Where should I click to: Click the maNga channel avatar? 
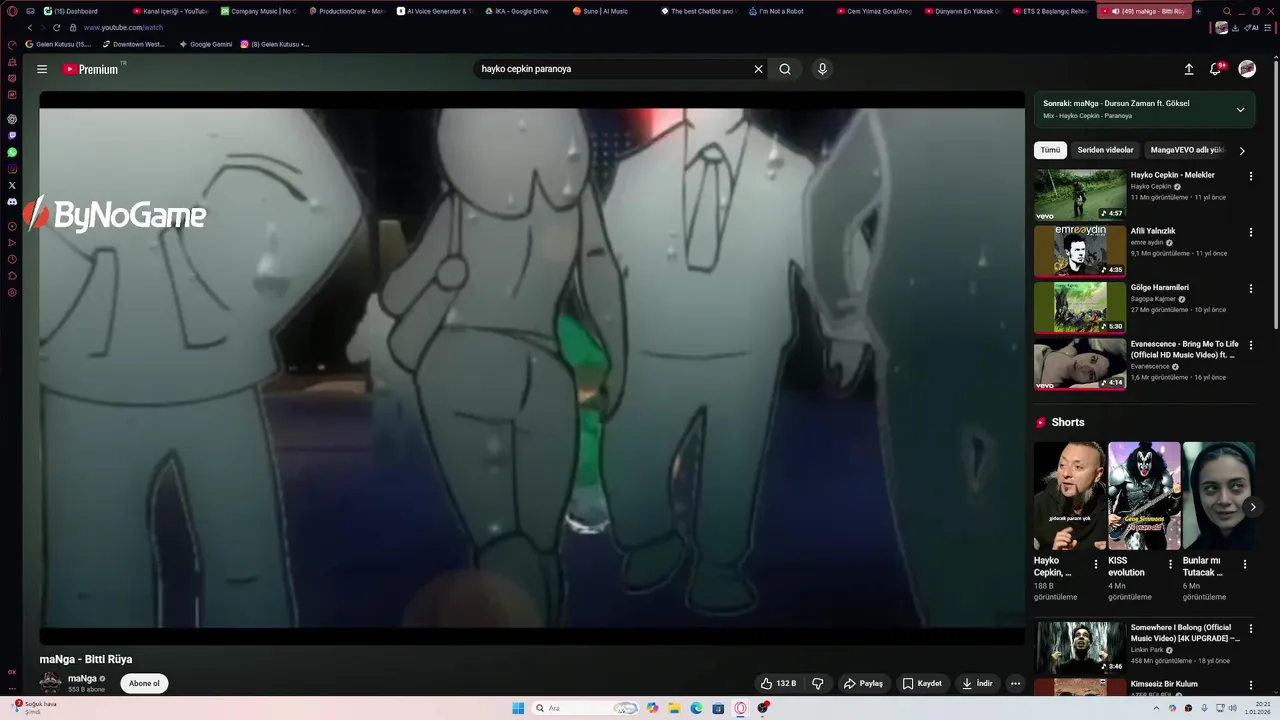50,683
